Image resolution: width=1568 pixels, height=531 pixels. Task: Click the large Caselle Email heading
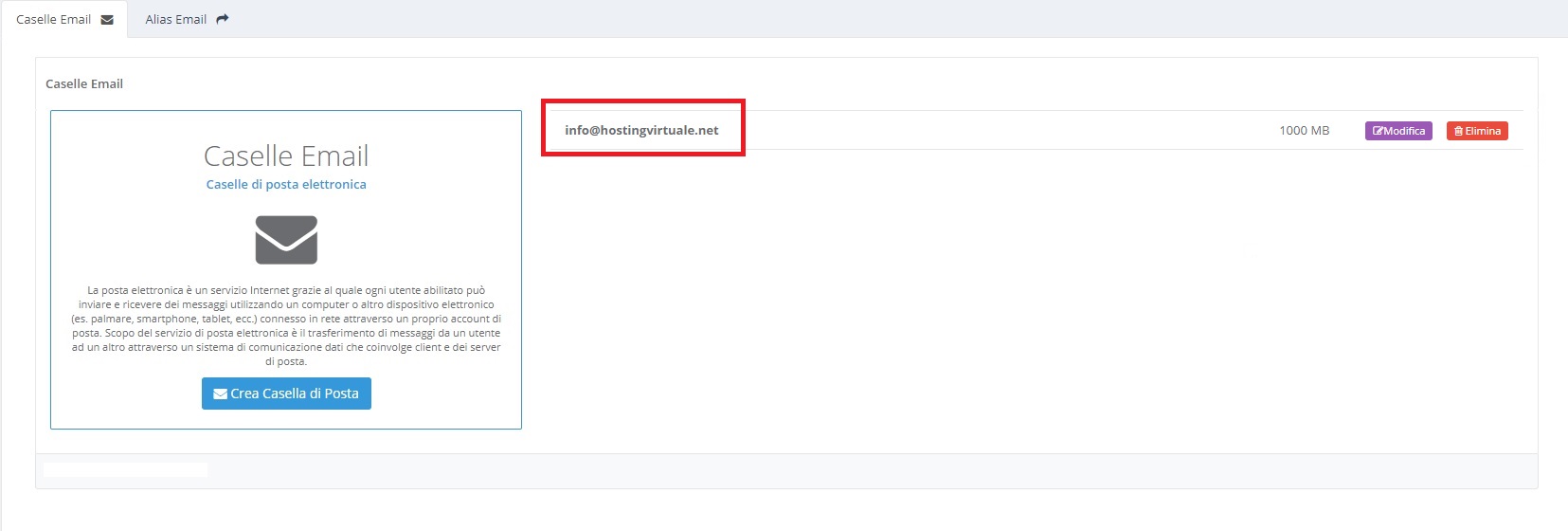286,156
